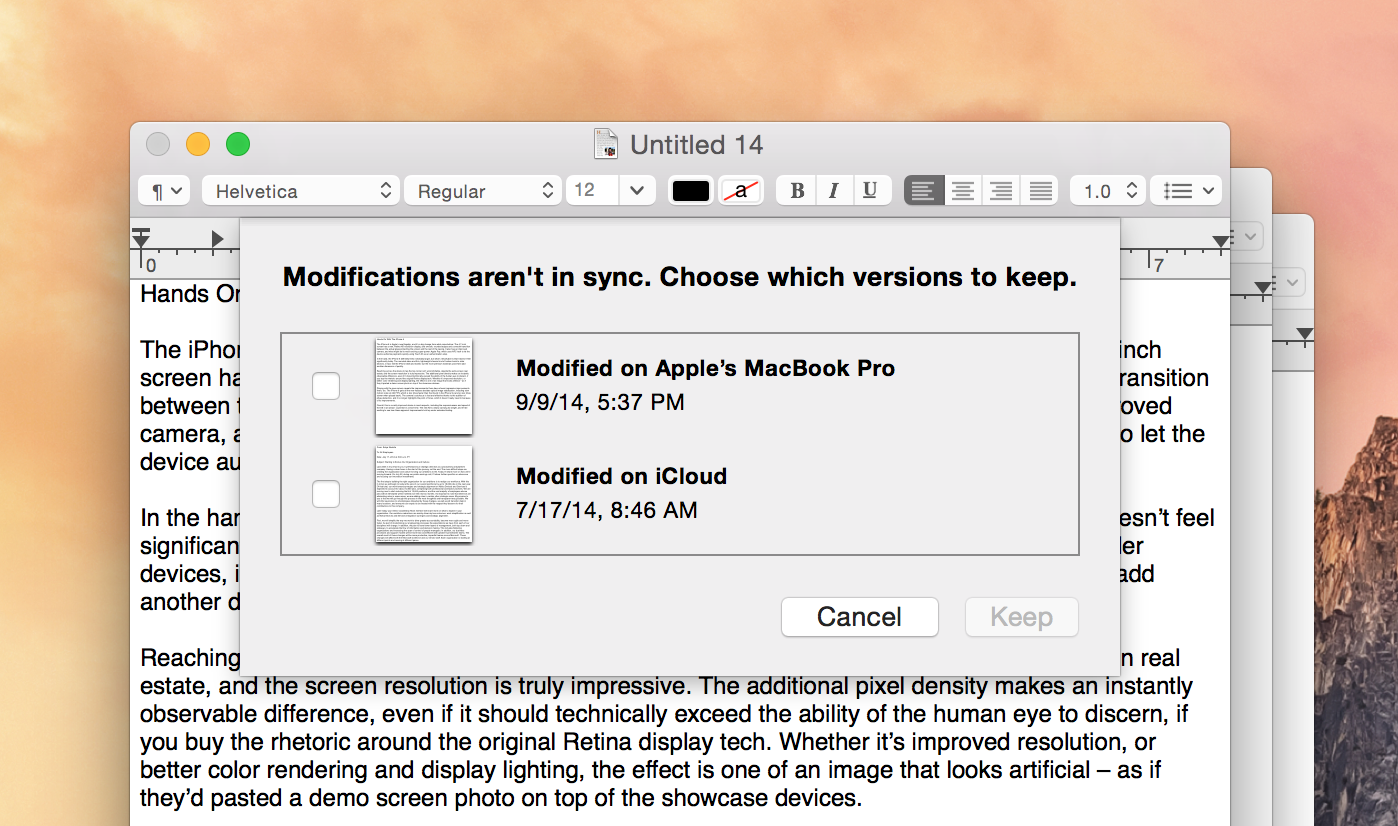This screenshot has height=826, width=1398.
Task: Select the MacBook Pro version thumbnail
Action: (424, 386)
